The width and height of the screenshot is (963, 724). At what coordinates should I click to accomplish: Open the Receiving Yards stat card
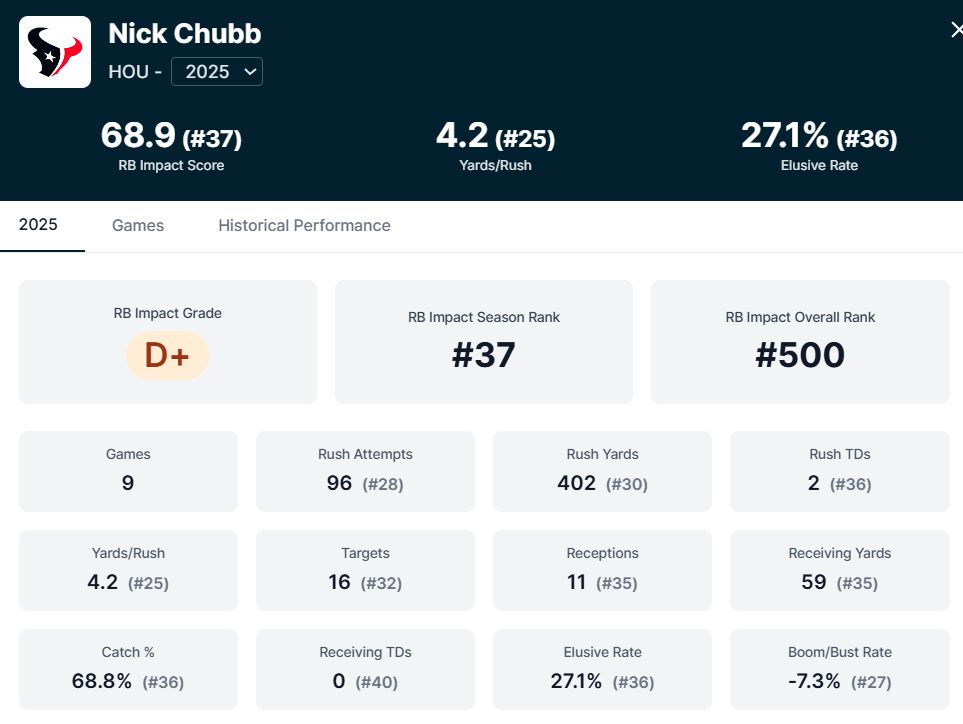tap(839, 570)
